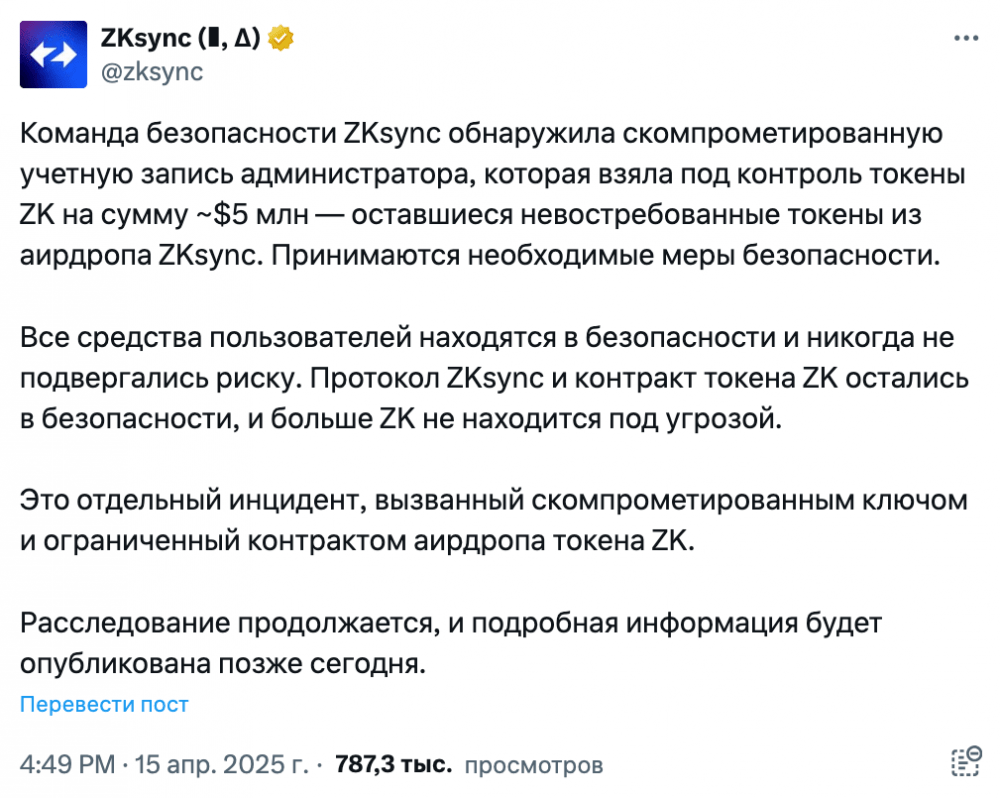Open the @zksync handle link
Image resolution: width=1000 pixels, height=798 pixels.
point(152,71)
